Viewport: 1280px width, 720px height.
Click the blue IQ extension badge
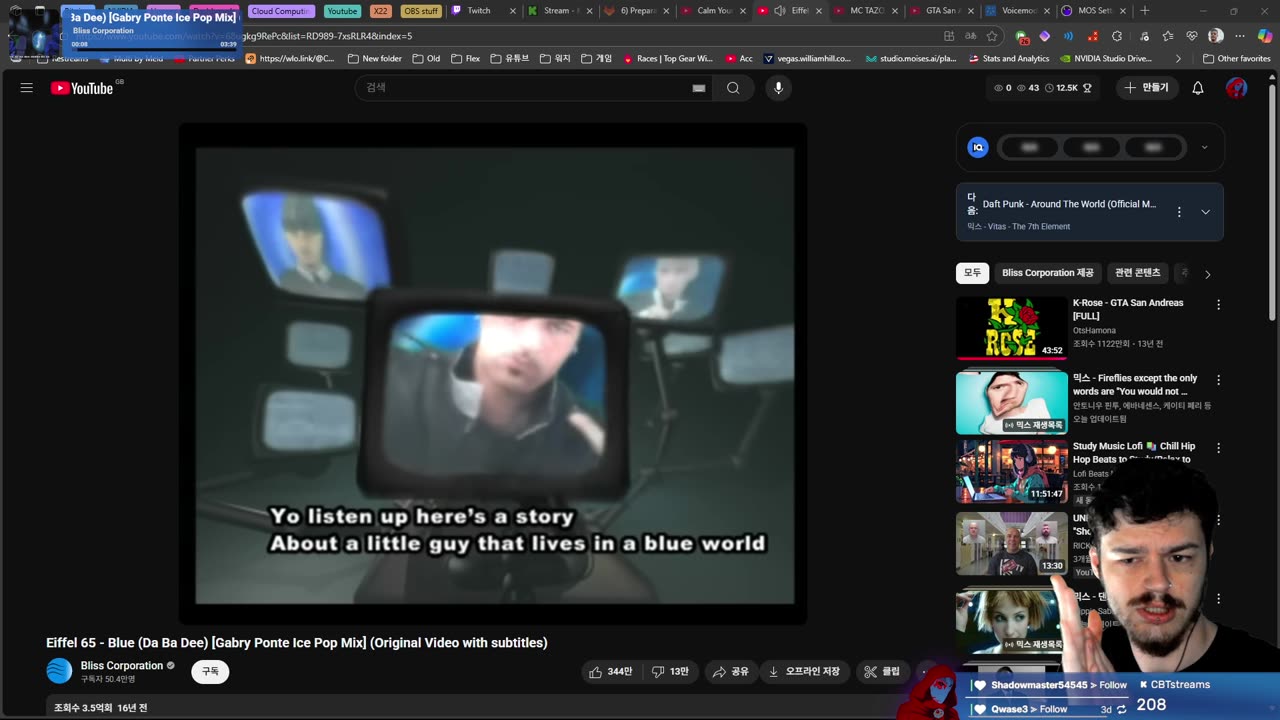tap(978, 147)
